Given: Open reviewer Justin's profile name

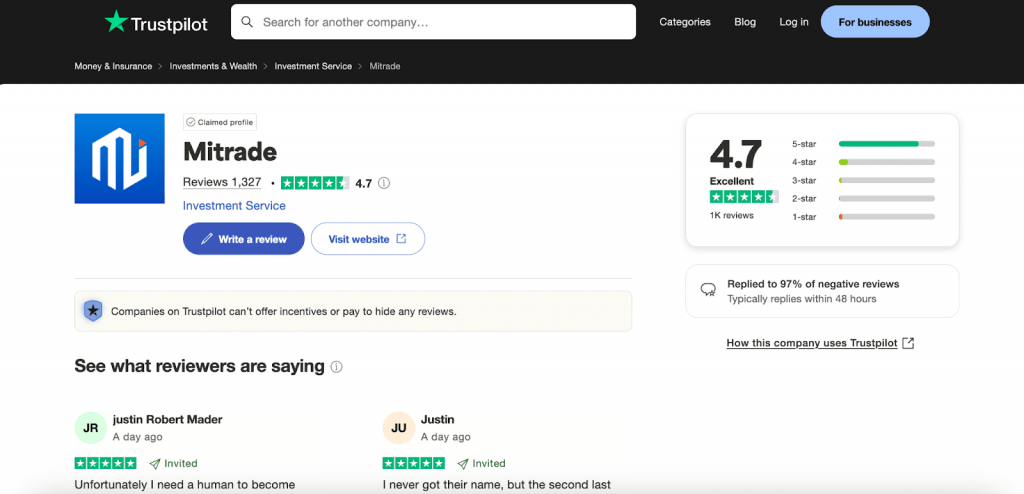Looking at the screenshot, I should [x=438, y=420].
